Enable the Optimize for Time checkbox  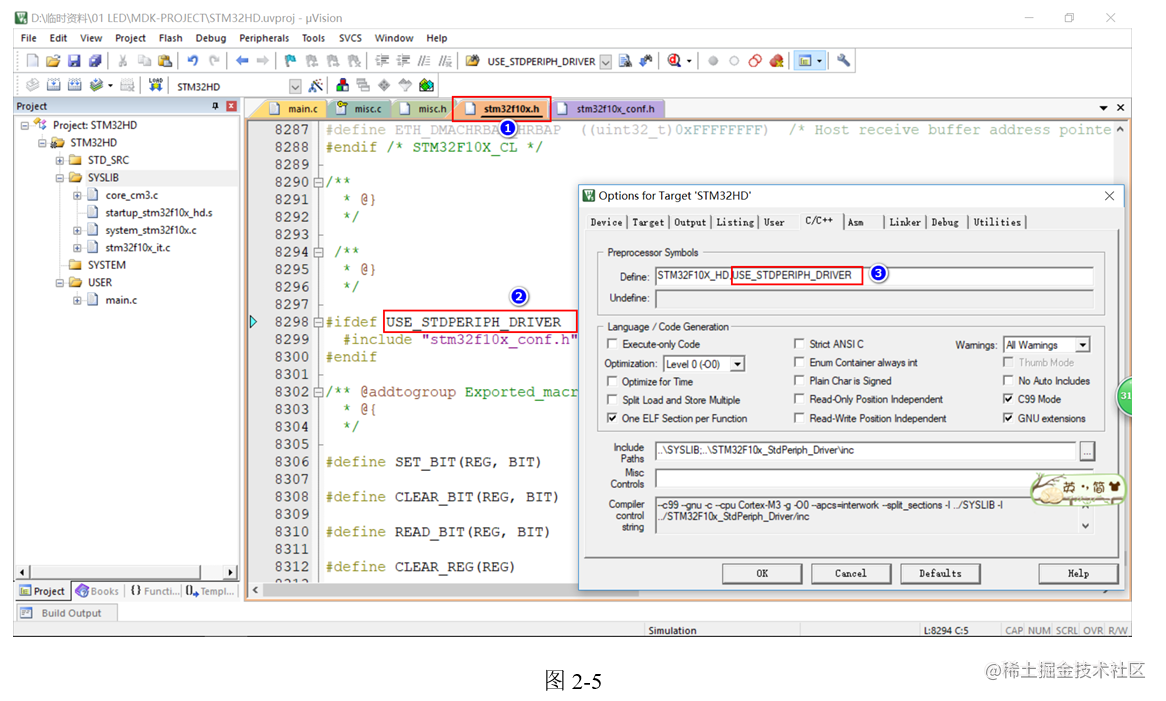[x=612, y=381]
